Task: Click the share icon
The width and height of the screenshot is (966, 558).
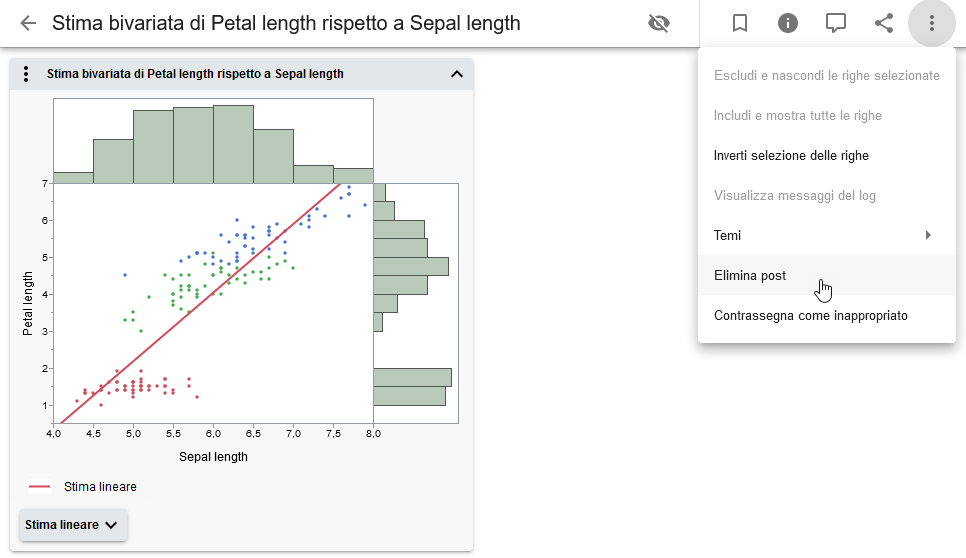Action: pos(884,23)
